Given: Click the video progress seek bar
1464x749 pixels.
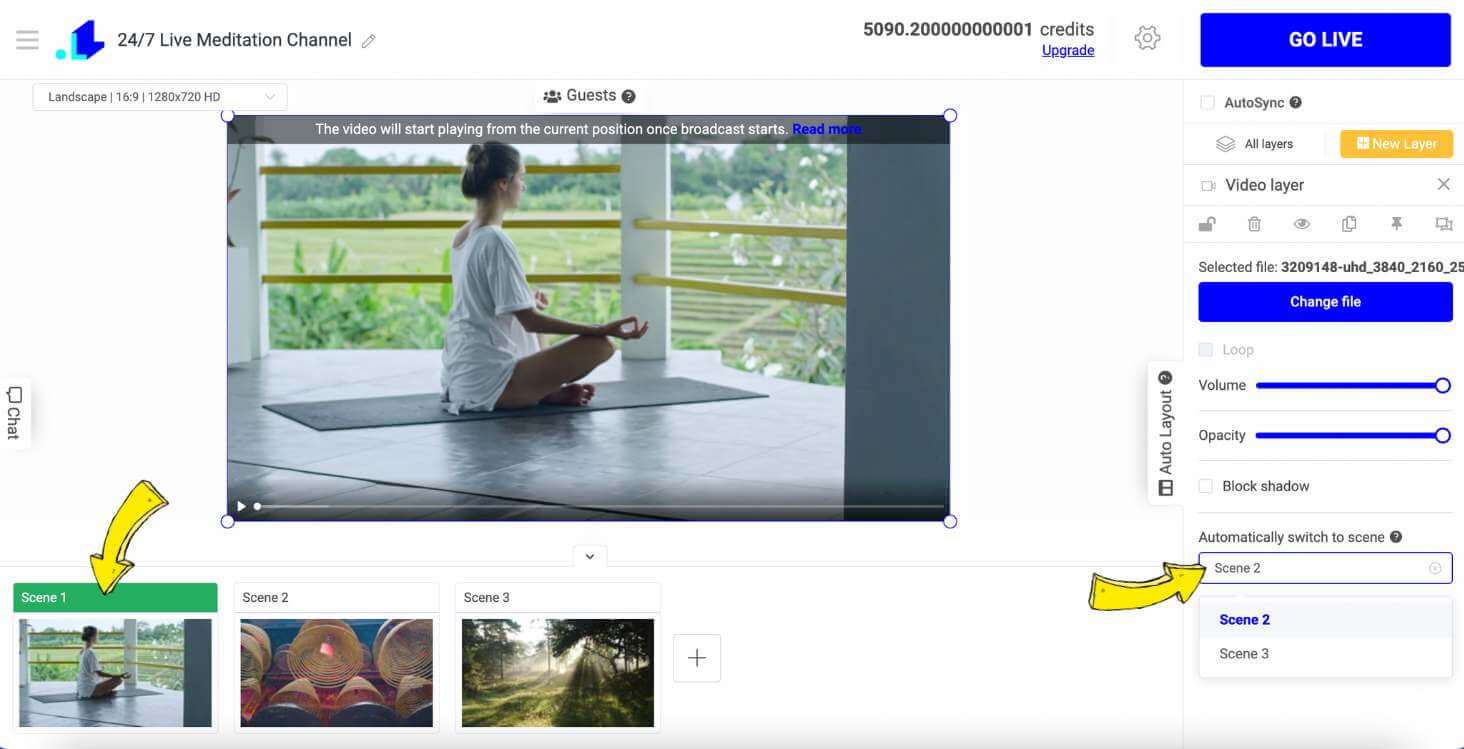Looking at the screenshot, I should click(x=599, y=506).
